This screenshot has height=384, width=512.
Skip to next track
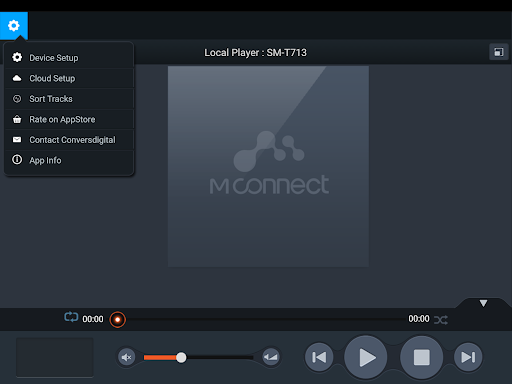pyautogui.click(x=468, y=357)
